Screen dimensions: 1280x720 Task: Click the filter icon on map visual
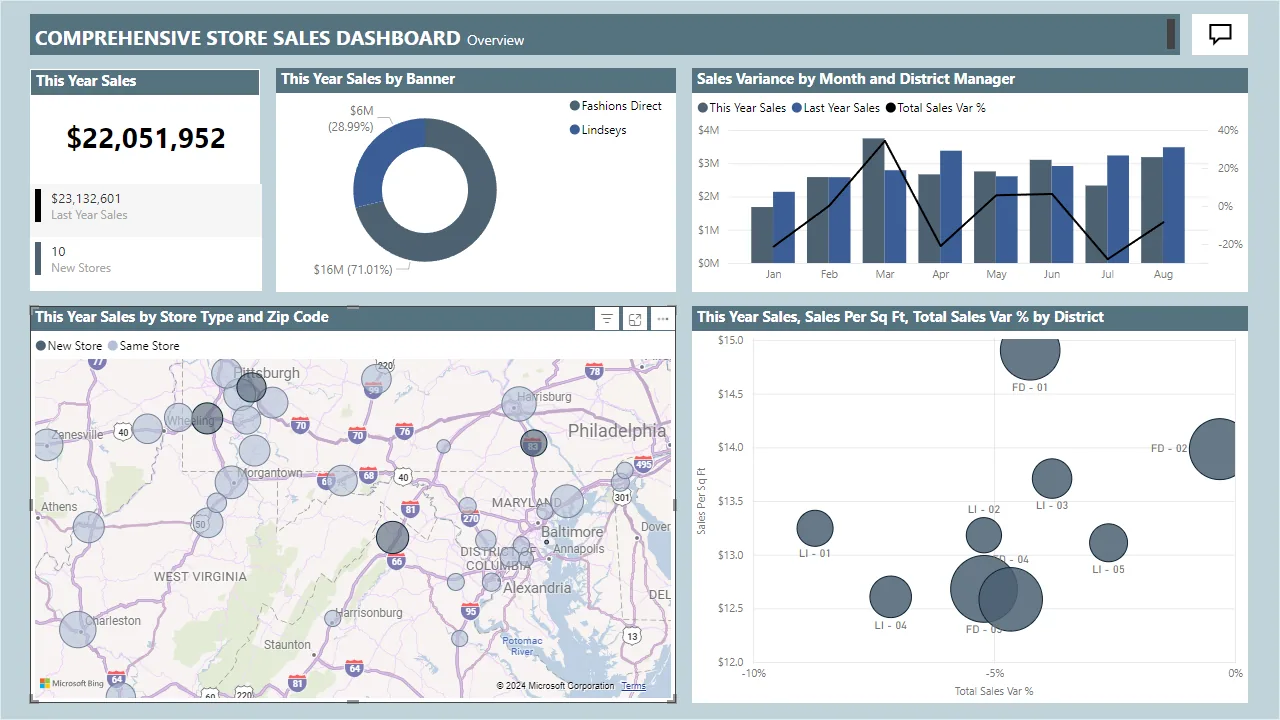coord(606,319)
